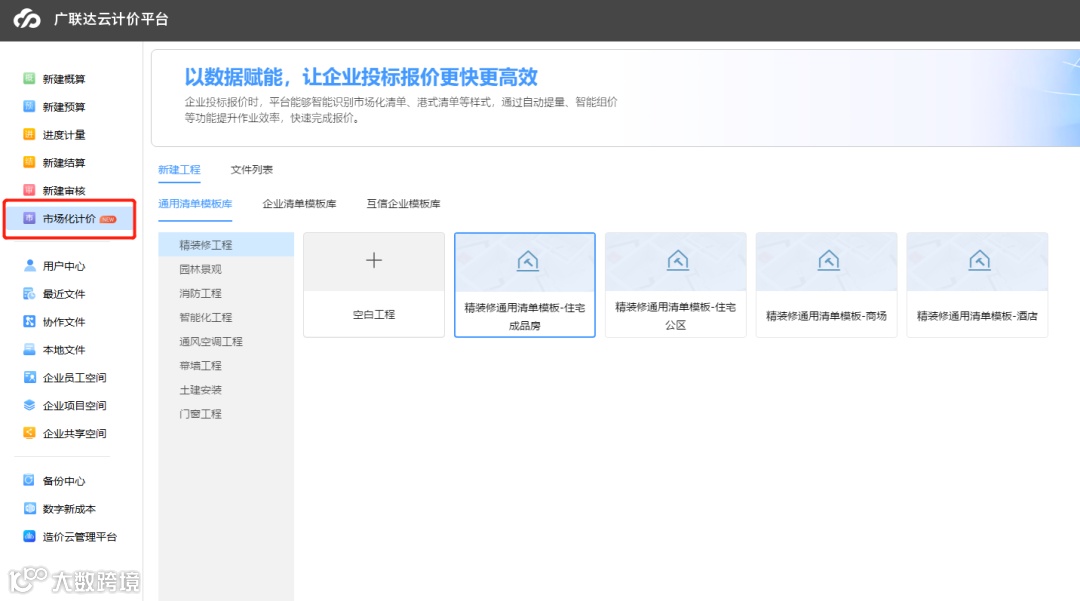Image resolution: width=1080 pixels, height=601 pixels.
Task: Switch to the 文件列表 tab
Action: click(x=251, y=169)
